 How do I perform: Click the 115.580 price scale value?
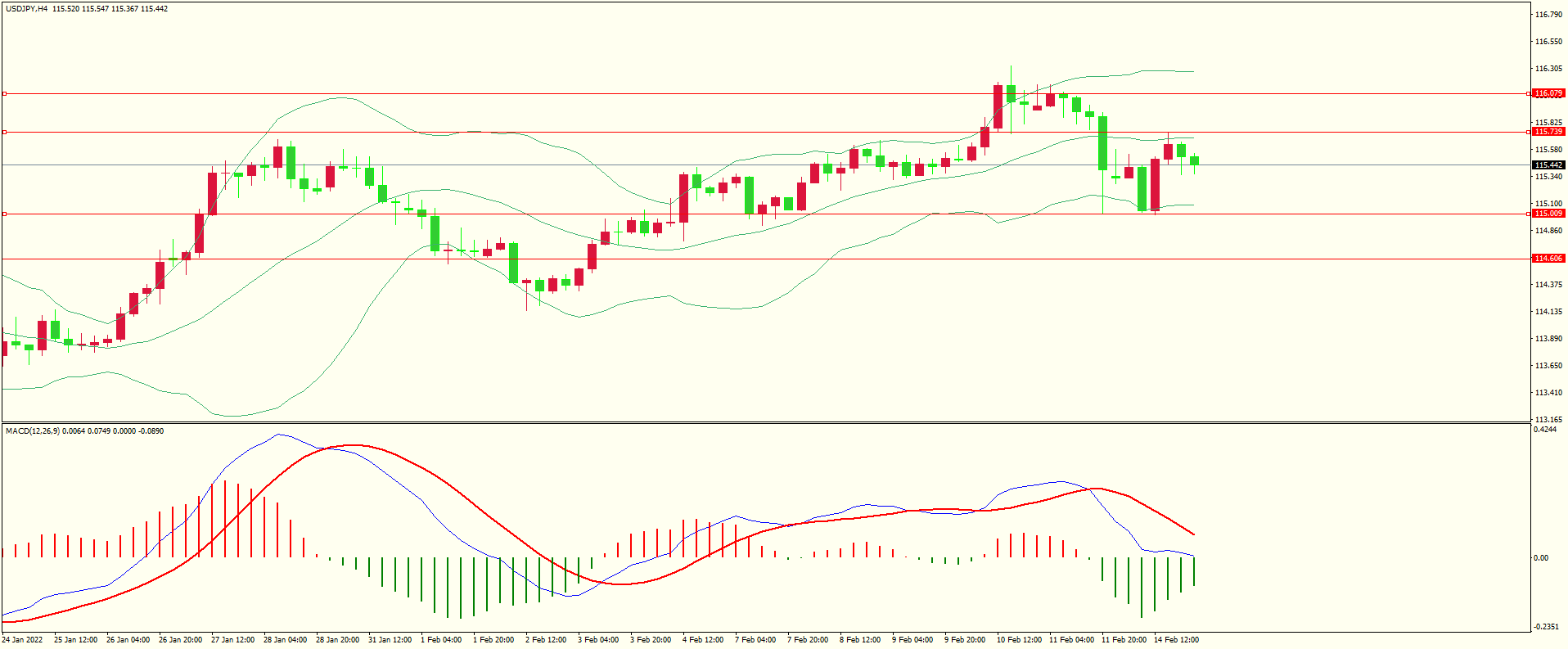click(x=1549, y=150)
